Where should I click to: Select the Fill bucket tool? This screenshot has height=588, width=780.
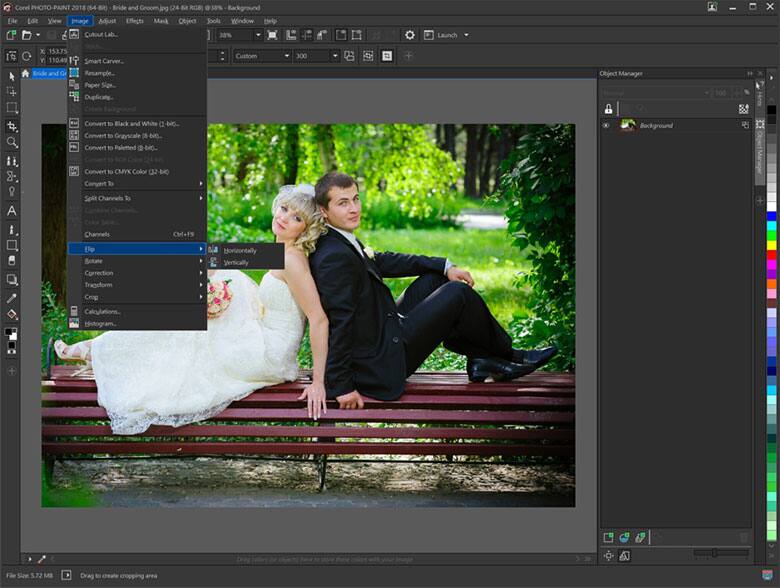coord(12,315)
